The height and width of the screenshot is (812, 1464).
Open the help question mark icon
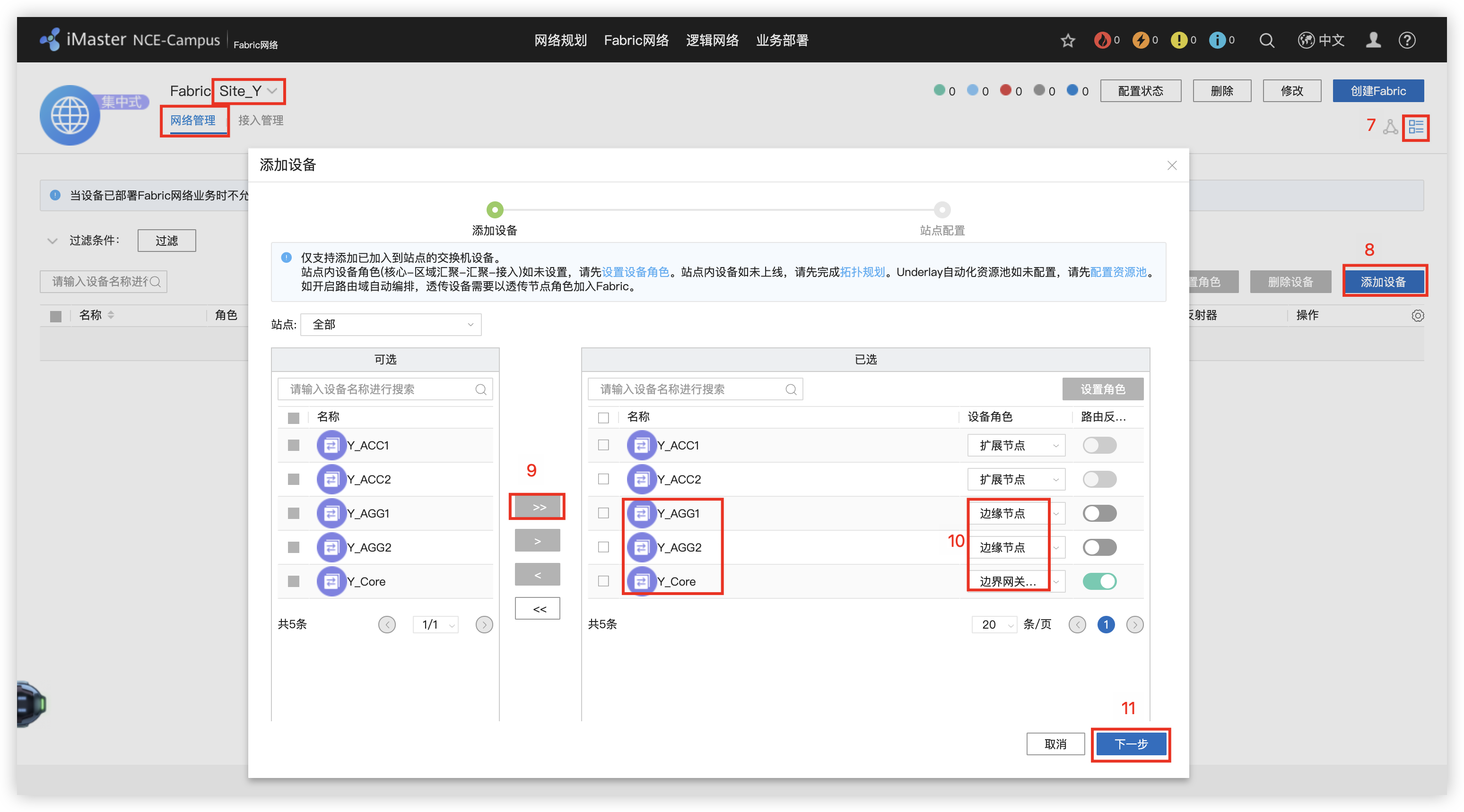coord(1407,40)
